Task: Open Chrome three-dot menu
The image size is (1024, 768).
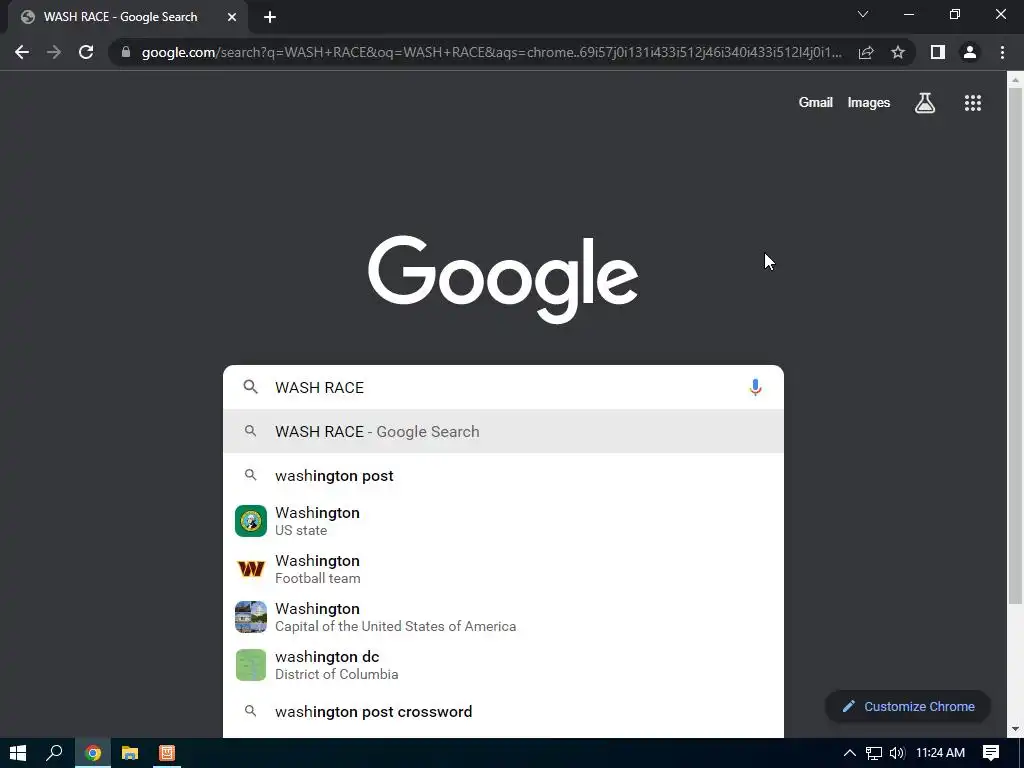Action: 1002,52
